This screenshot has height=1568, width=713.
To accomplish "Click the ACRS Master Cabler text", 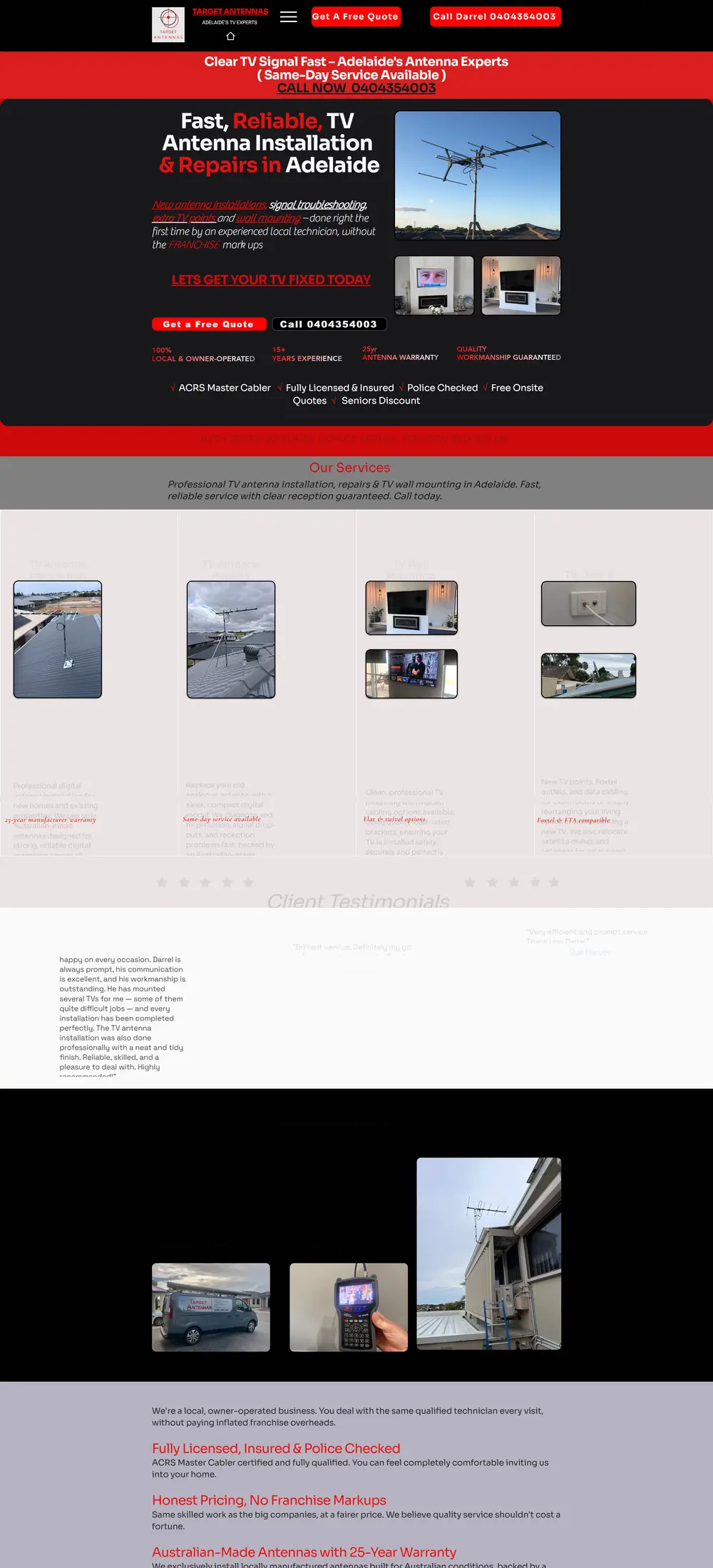I will (225, 388).
